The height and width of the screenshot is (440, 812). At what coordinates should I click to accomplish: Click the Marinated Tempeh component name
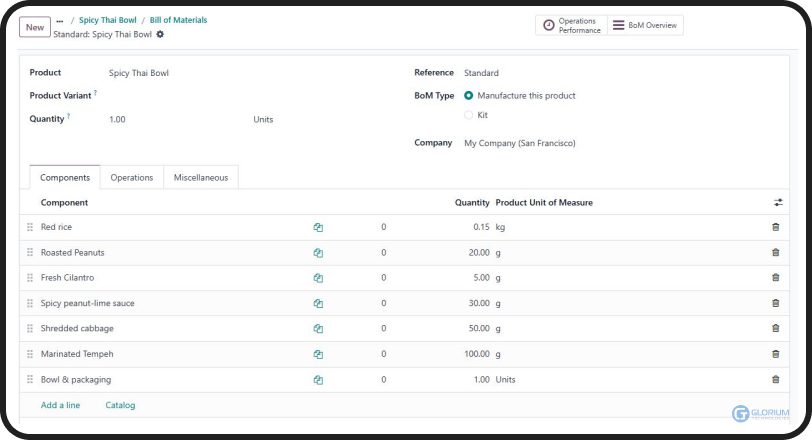(x=77, y=354)
